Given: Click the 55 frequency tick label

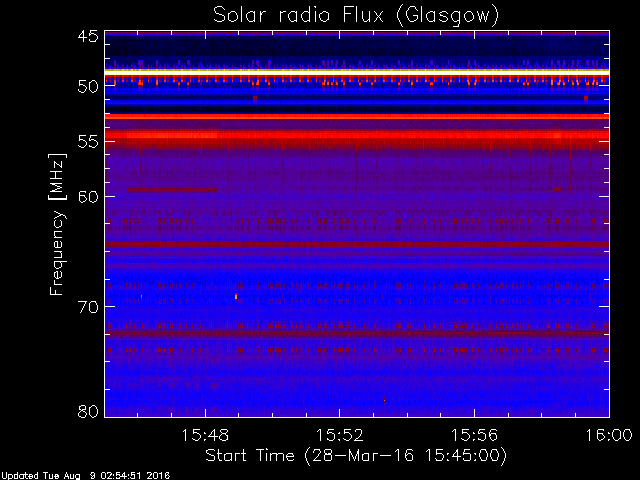Looking at the screenshot, I should 88,142.
